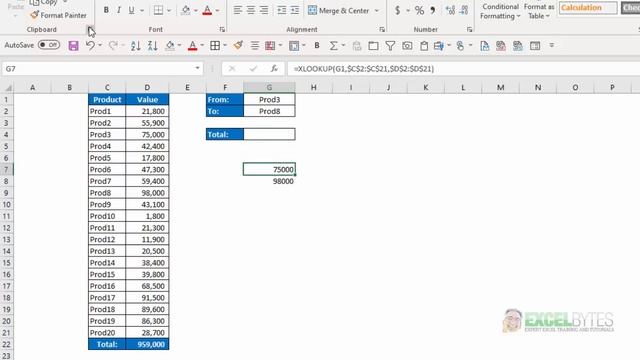This screenshot has width=640, height=360.
Task: Open Font group dialog launcher
Action: click(222, 29)
